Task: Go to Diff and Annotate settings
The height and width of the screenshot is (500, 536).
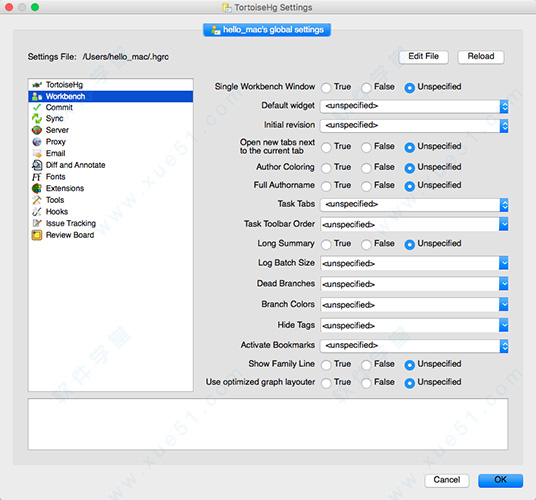Action: tap(110, 165)
